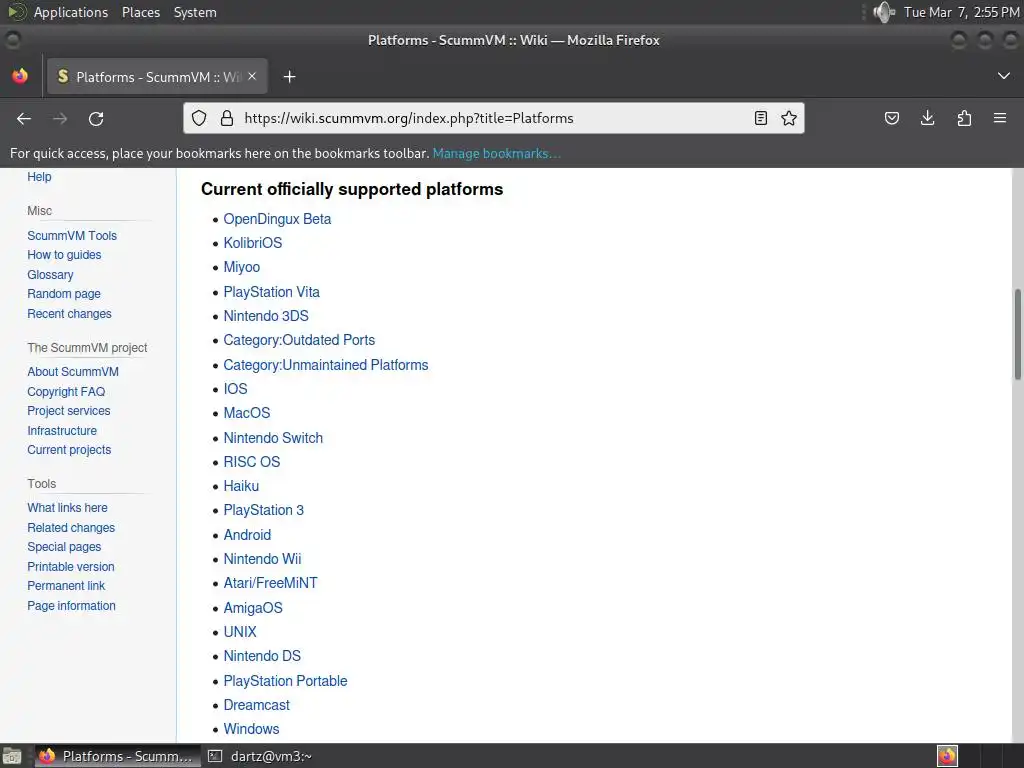1024x768 pixels.
Task: Open the Places menu
Action: (141, 12)
